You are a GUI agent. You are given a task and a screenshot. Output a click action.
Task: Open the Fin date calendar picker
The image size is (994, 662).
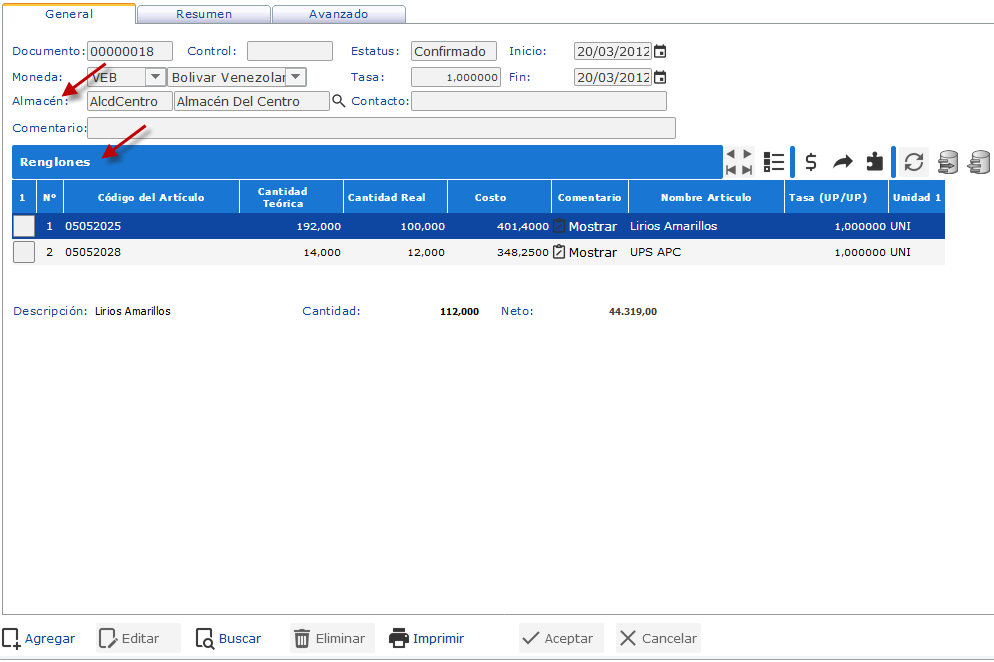(x=660, y=77)
